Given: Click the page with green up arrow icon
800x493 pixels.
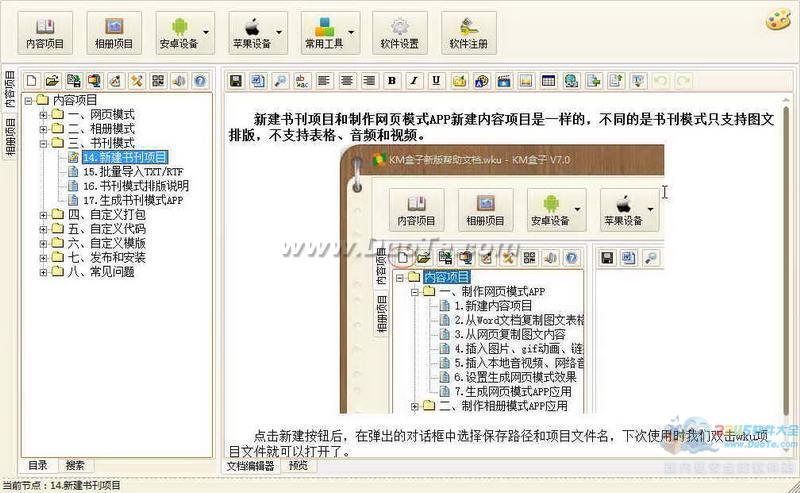Looking at the screenshot, I should [616, 81].
